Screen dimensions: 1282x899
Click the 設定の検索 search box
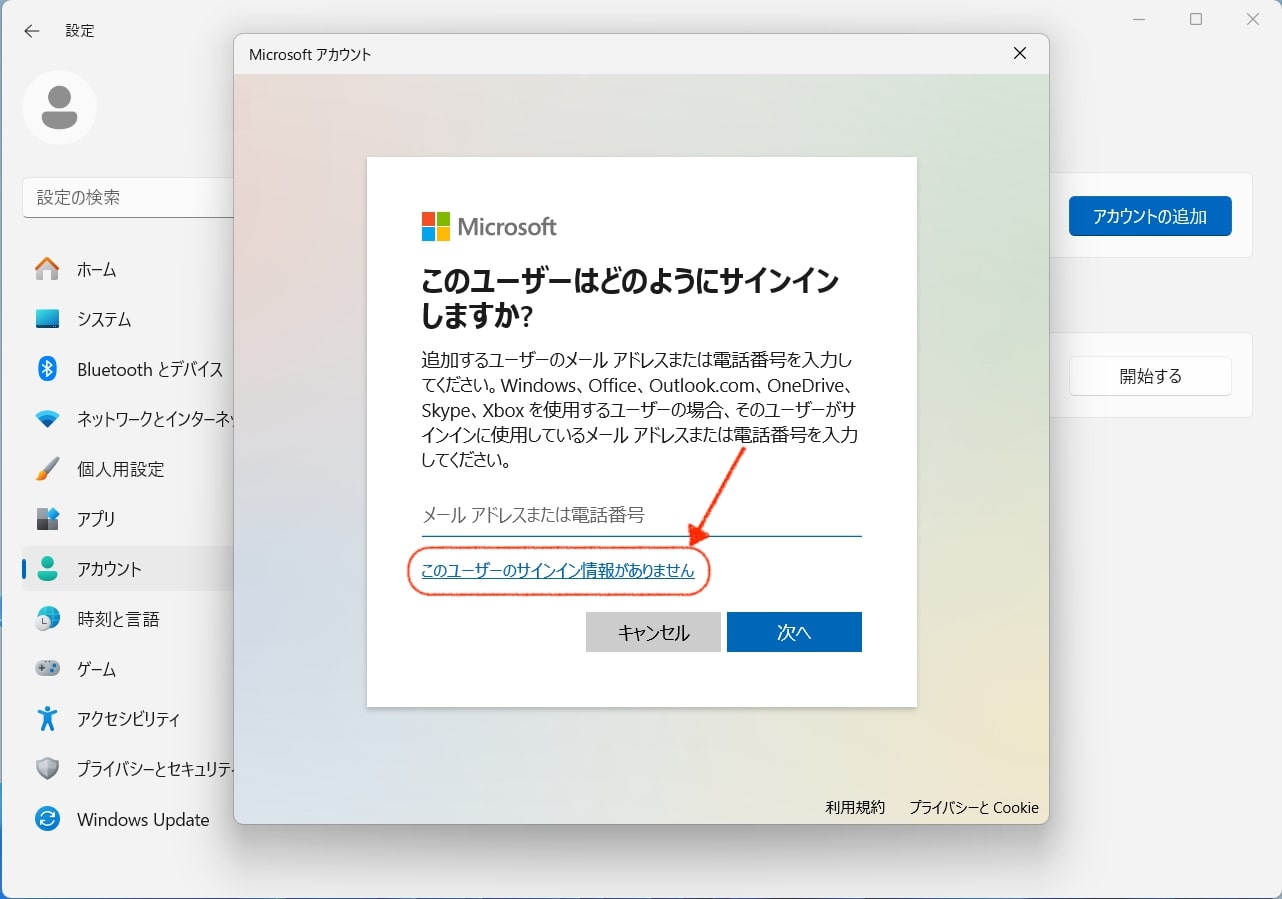(x=128, y=198)
